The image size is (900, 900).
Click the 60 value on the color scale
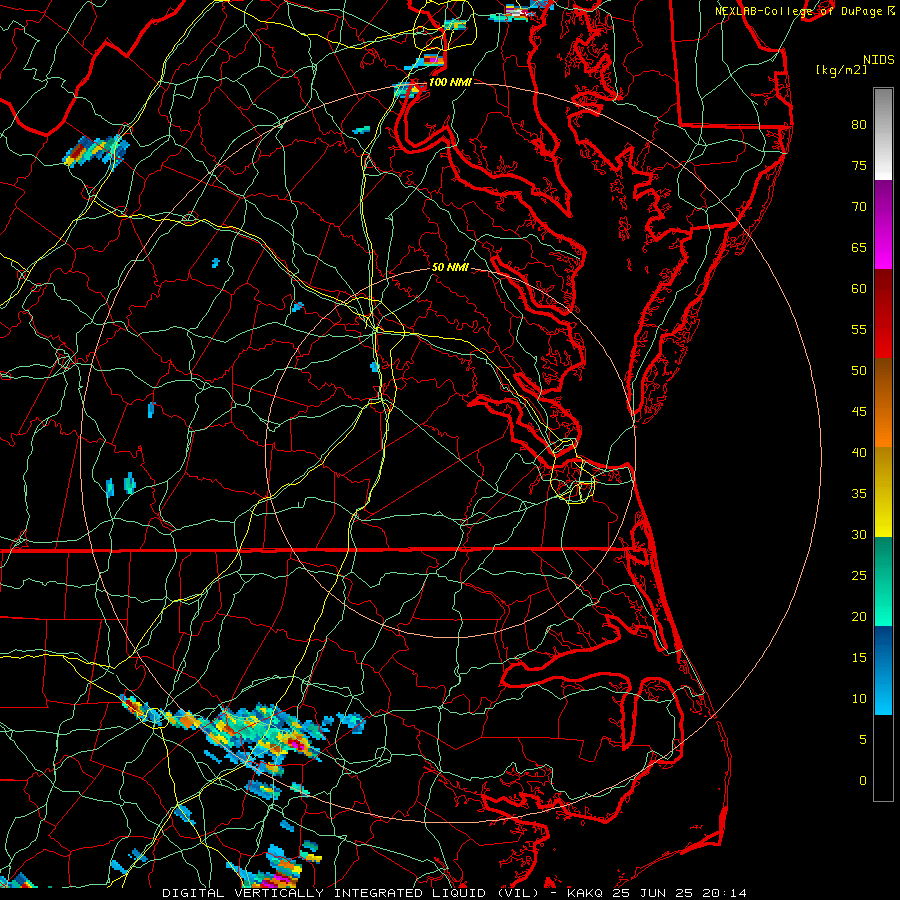pyautogui.click(x=859, y=289)
